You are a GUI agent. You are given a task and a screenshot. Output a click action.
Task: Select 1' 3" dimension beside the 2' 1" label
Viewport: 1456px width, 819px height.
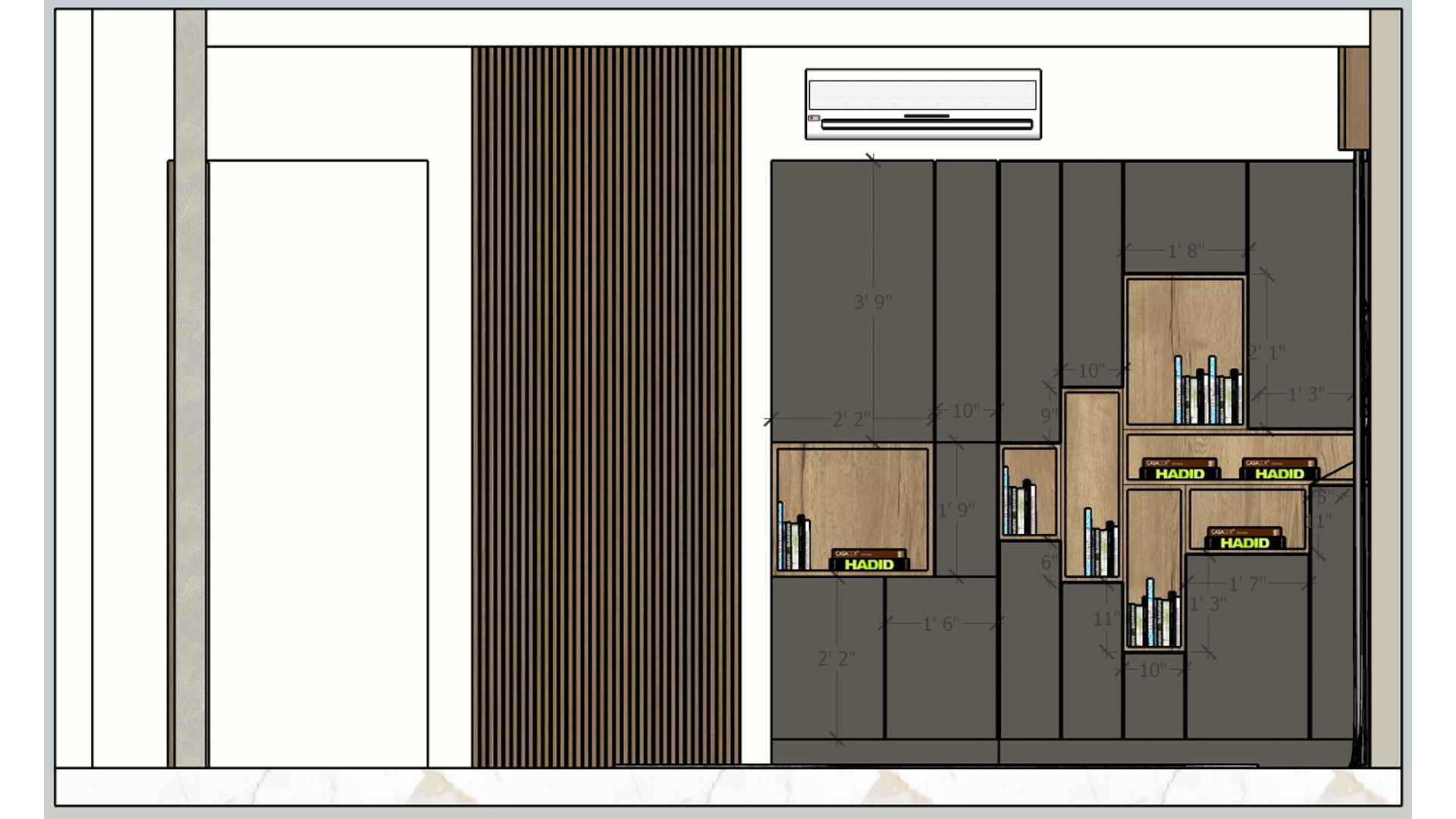coord(1306,394)
